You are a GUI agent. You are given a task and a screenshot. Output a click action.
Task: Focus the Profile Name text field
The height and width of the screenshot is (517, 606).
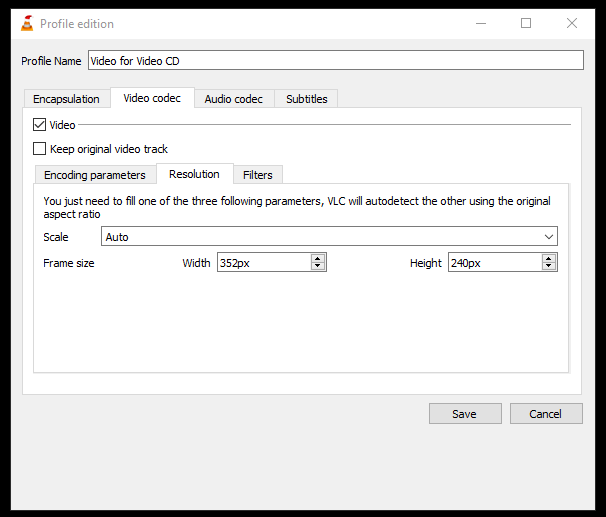(x=336, y=60)
